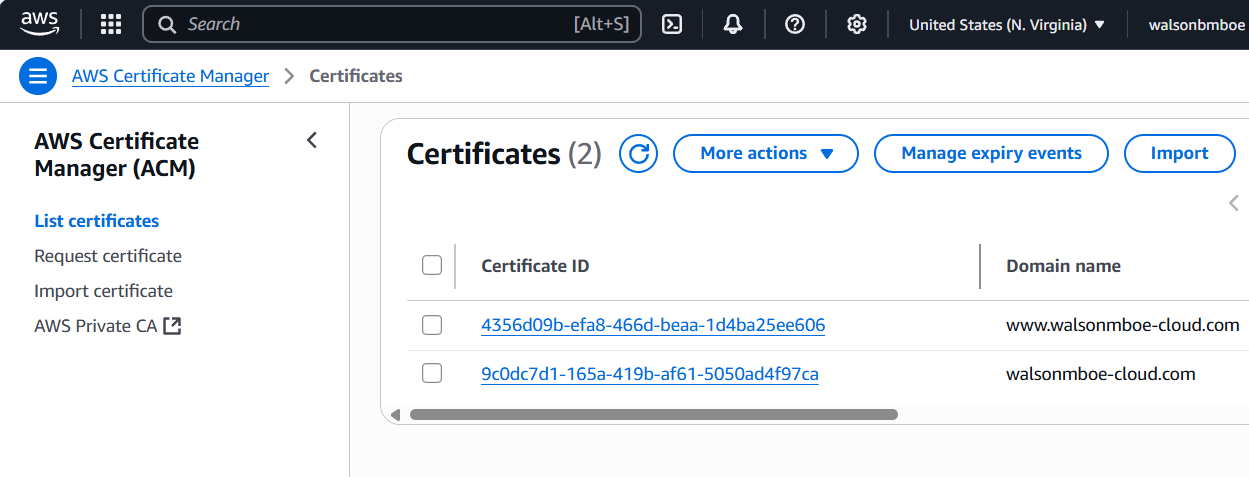Open the AWS services grid menu

tap(111, 24)
